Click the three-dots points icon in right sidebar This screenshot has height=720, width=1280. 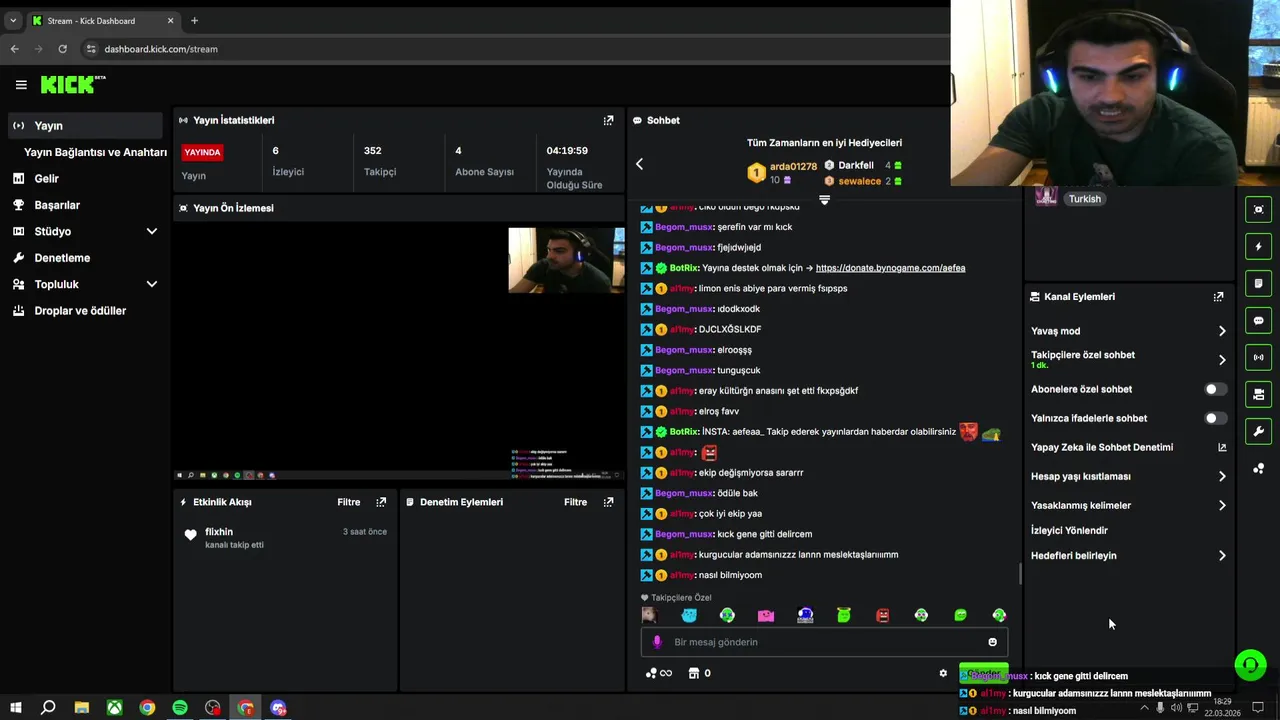point(1258,468)
